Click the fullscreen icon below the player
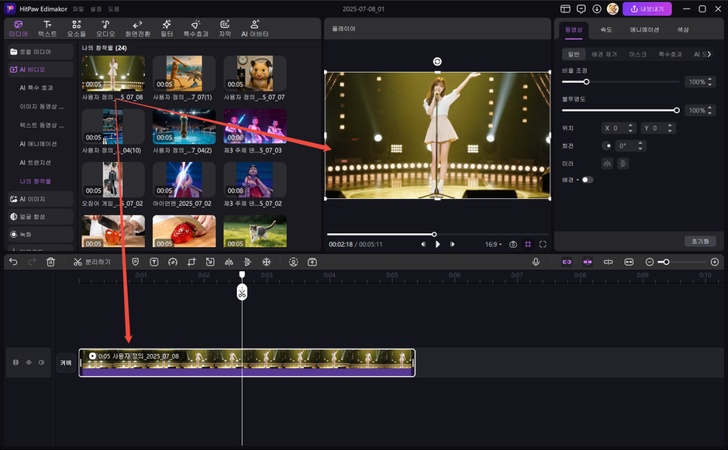The image size is (728, 450). point(542,244)
